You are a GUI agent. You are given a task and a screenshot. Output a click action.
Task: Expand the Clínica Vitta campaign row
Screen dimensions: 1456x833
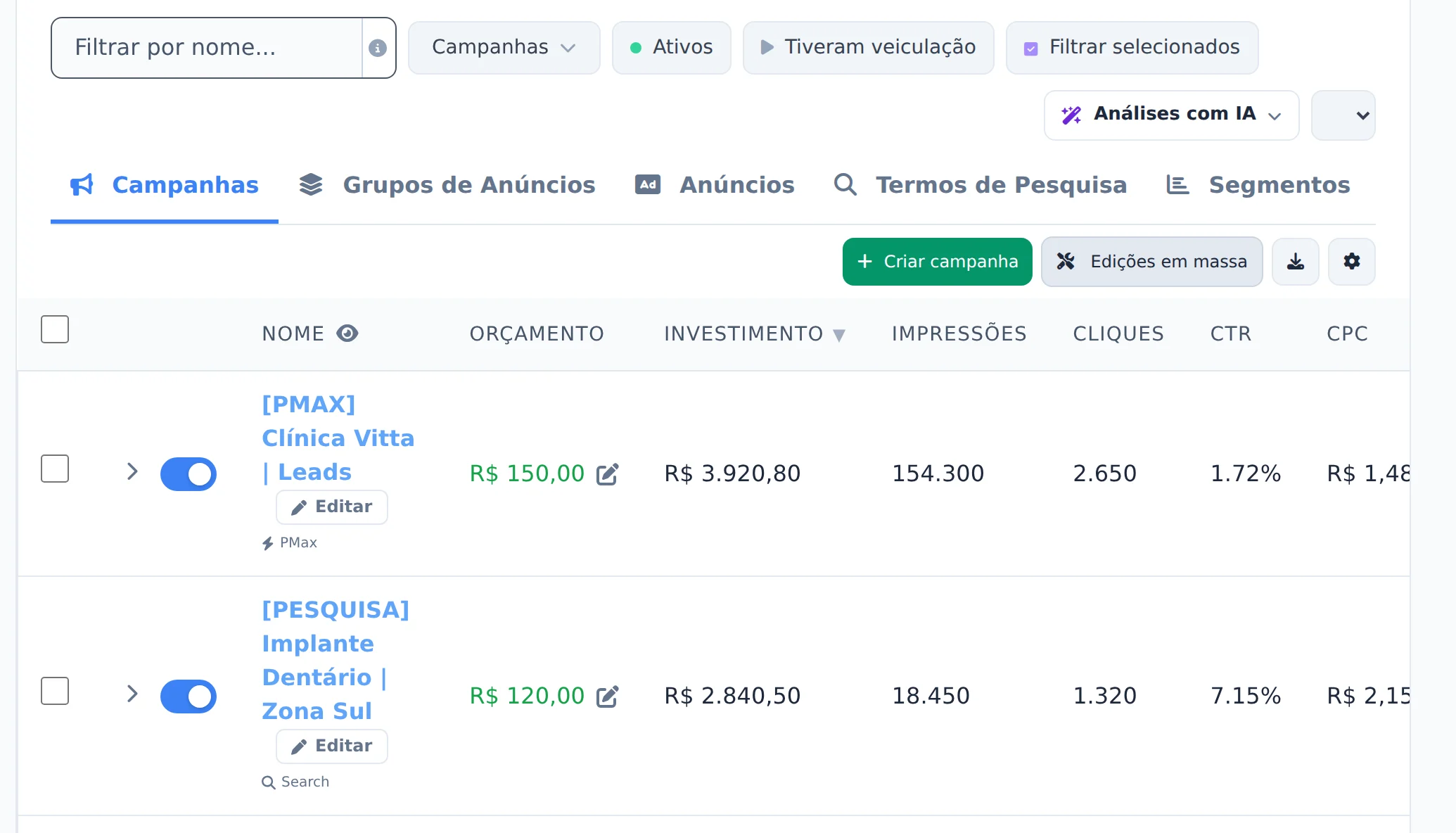(132, 471)
